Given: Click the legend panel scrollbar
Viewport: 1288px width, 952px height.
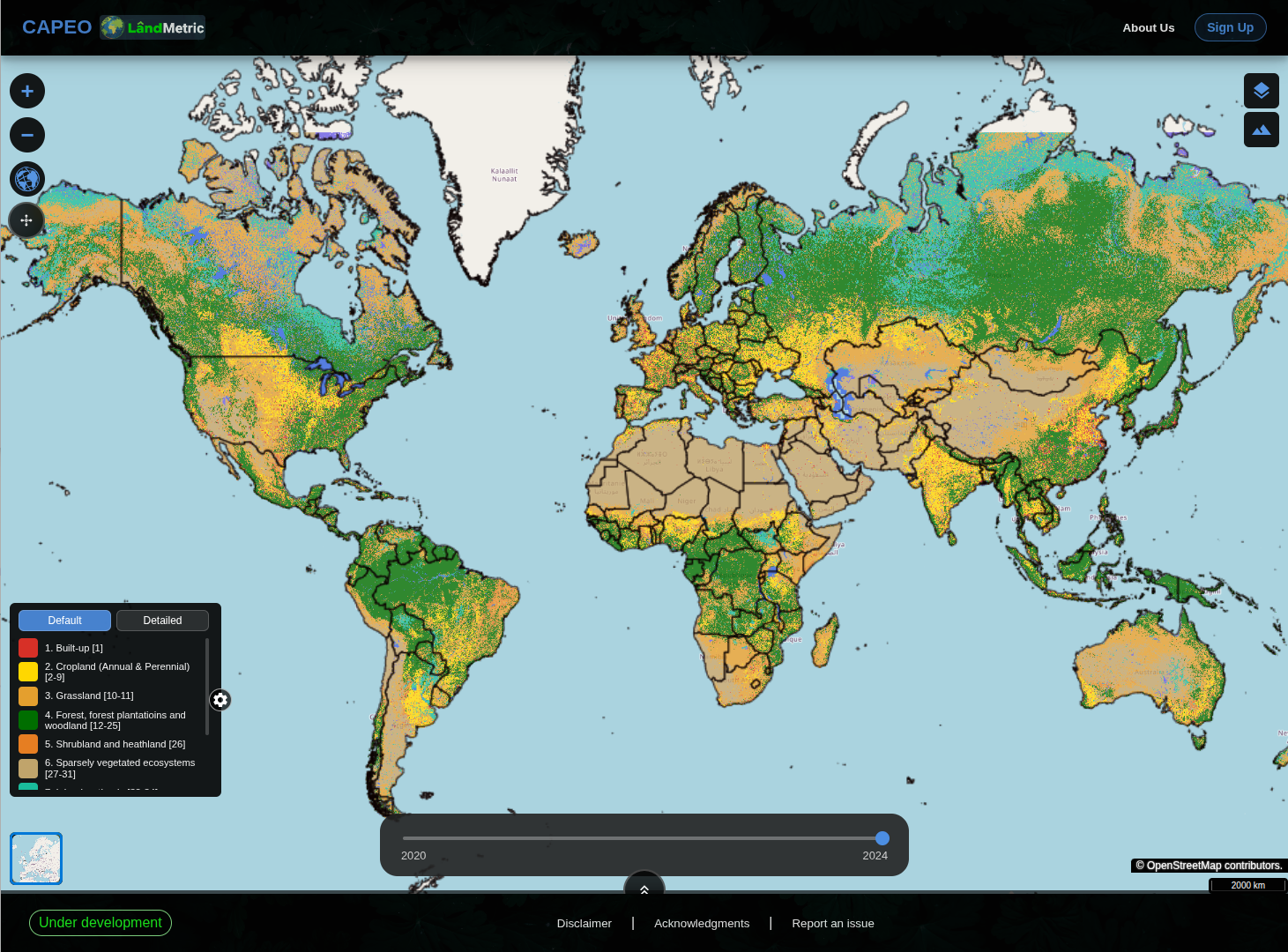Looking at the screenshot, I should tap(207, 687).
